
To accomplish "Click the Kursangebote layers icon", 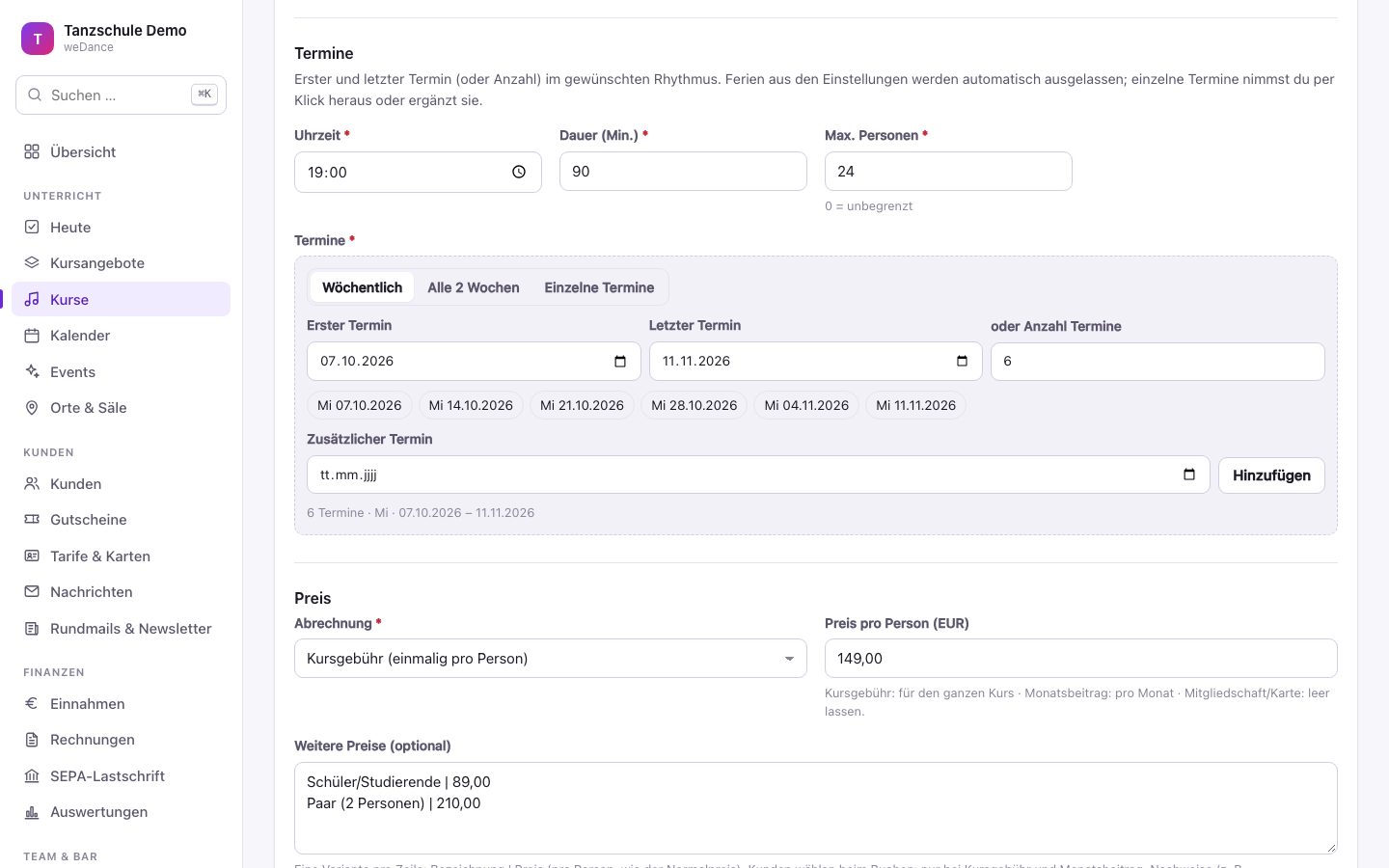I will tap(32, 262).
